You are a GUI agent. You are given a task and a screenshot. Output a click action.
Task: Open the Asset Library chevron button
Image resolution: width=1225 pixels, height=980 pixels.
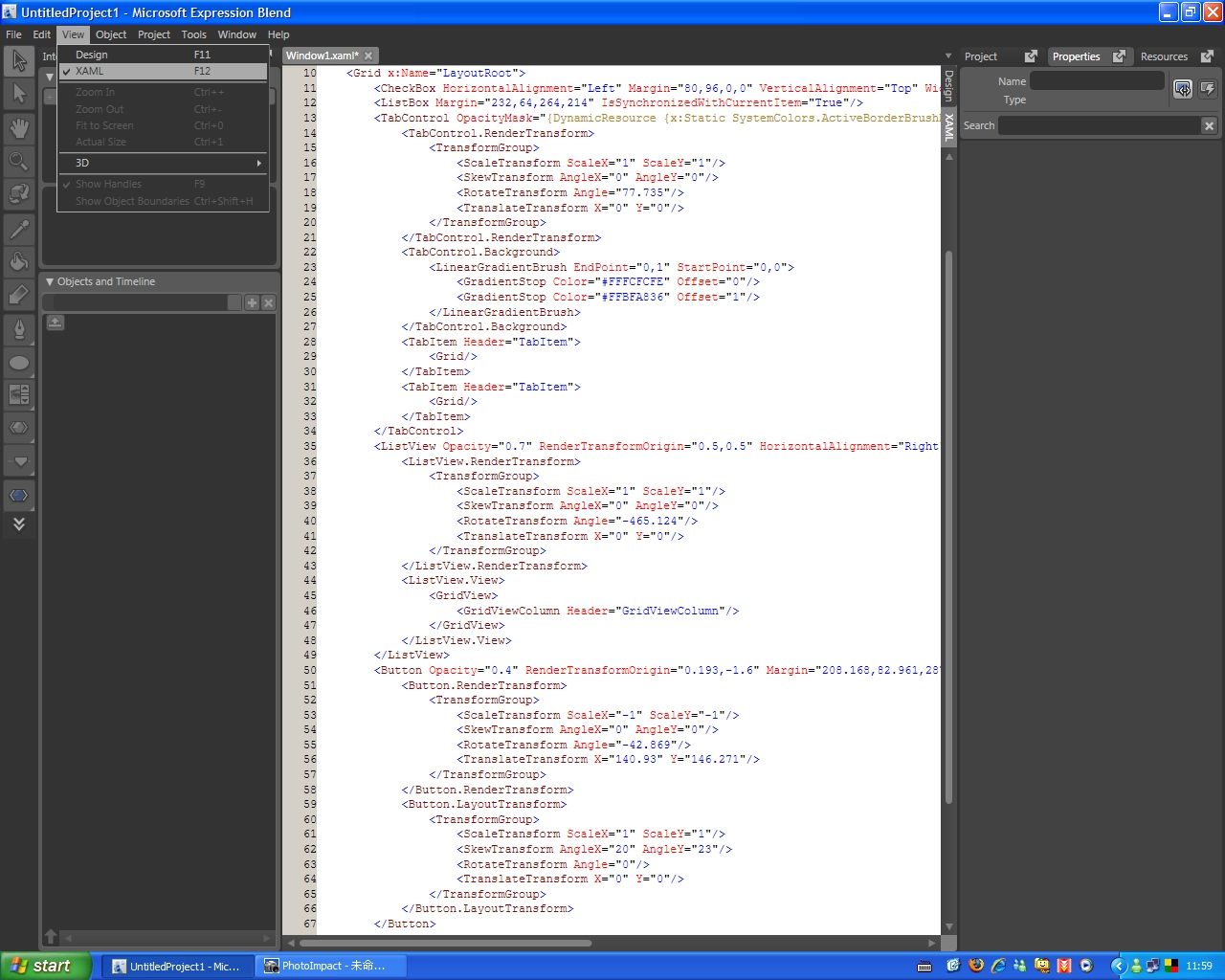pyautogui.click(x=19, y=524)
